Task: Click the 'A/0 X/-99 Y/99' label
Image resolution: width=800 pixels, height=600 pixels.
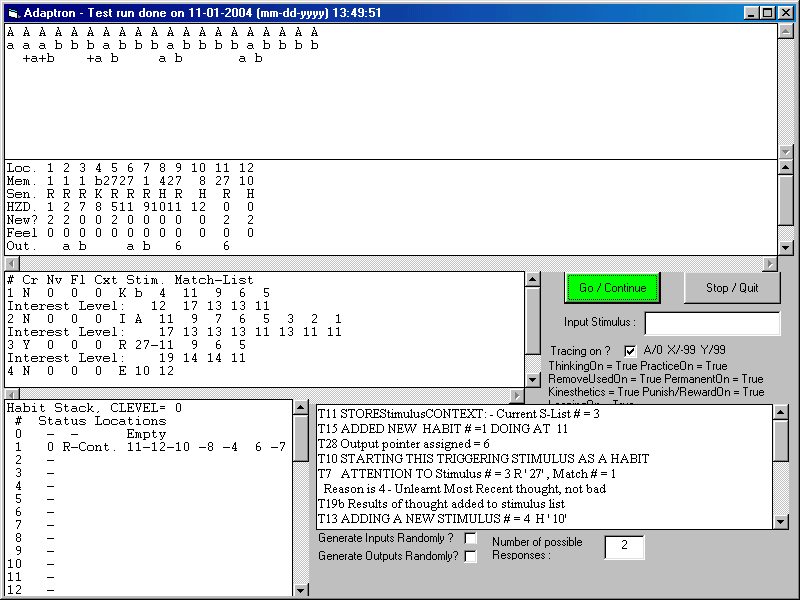Action: coord(684,350)
